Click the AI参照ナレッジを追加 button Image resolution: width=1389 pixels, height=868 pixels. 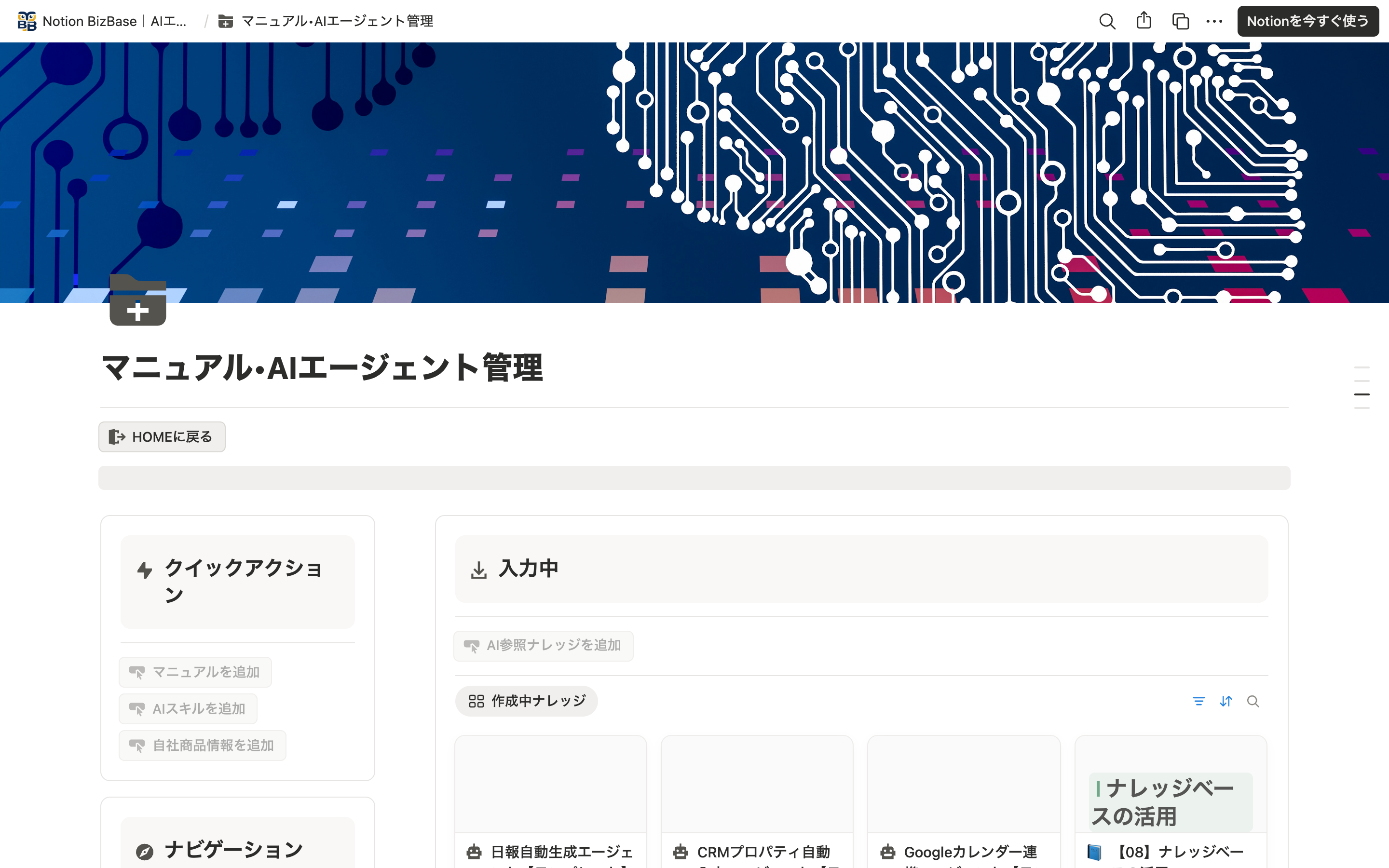pyautogui.click(x=543, y=646)
